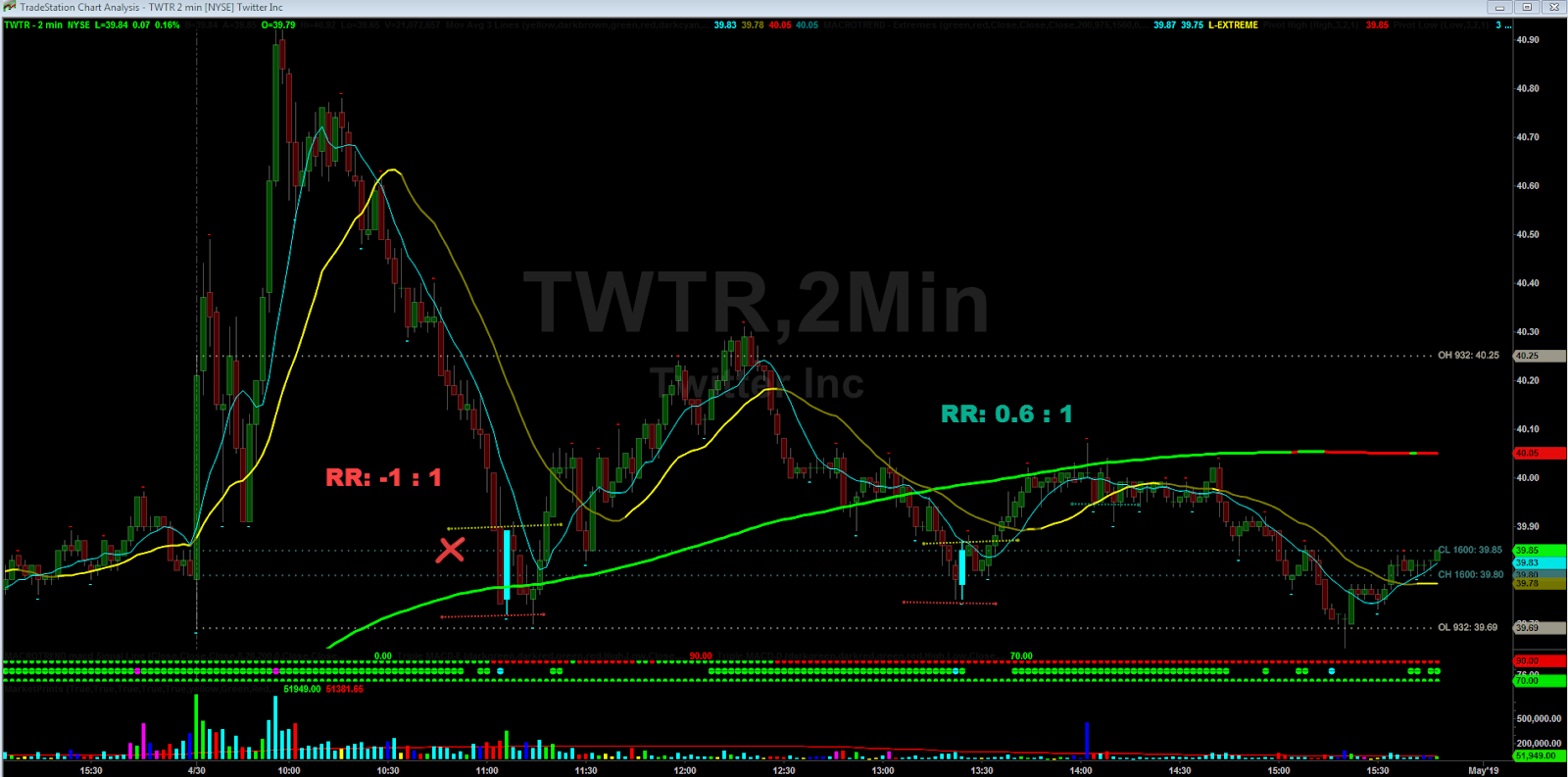Click the "CL 1600: 39.85" level label
This screenshot has height=777, width=1568.
point(1470,551)
